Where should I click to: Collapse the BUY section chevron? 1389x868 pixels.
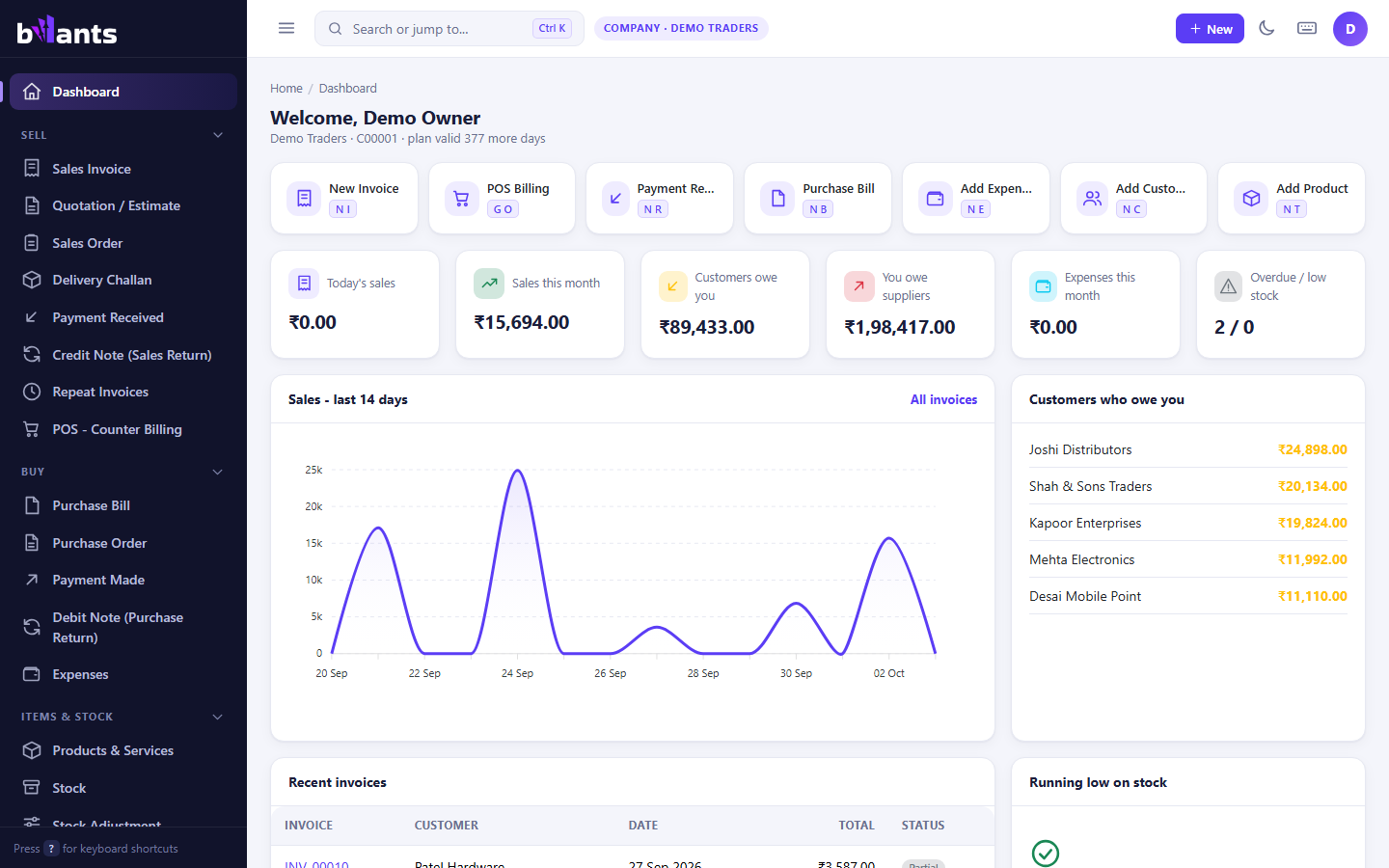pos(218,472)
